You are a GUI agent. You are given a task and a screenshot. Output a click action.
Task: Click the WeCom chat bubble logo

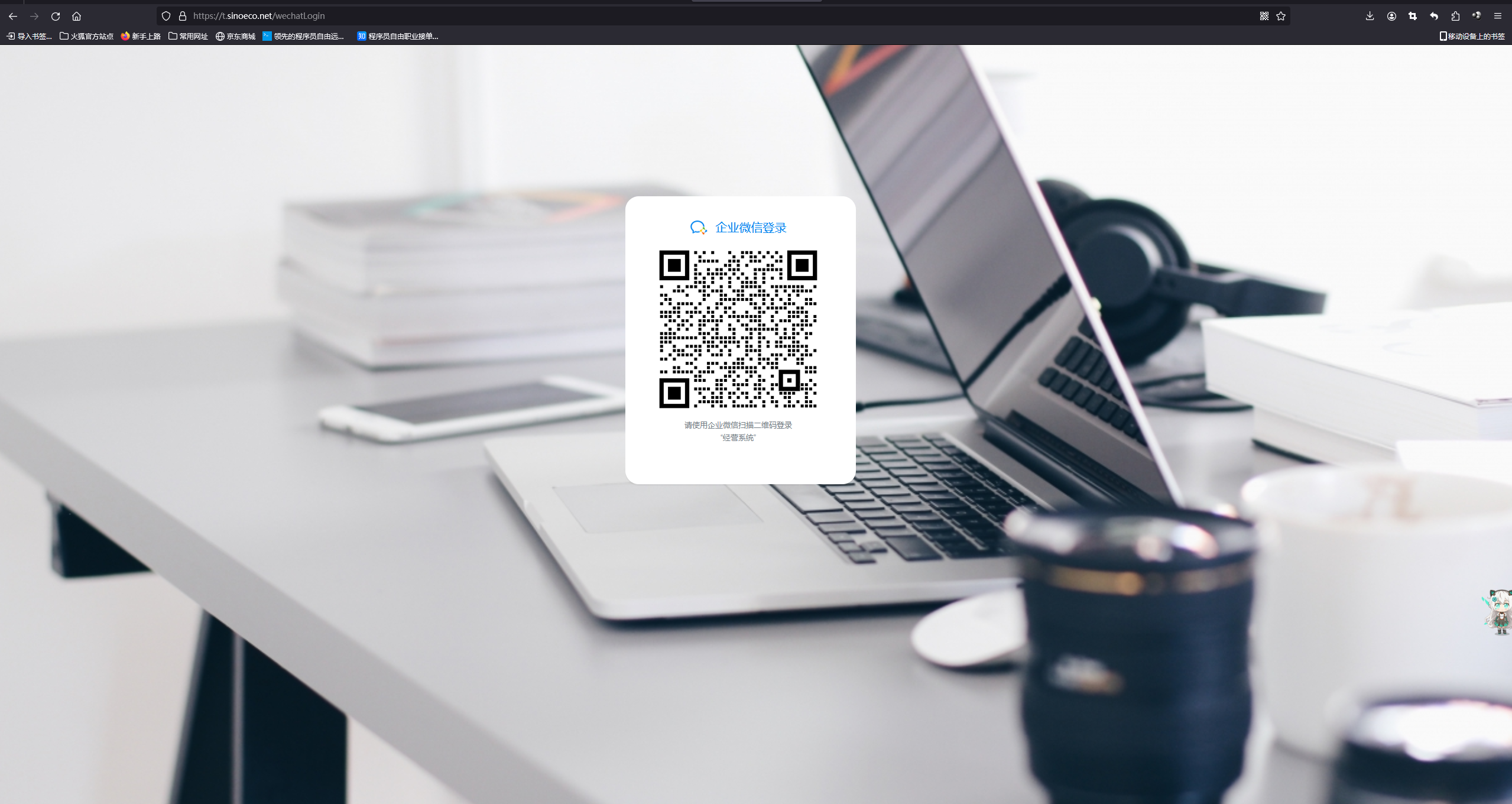699,228
